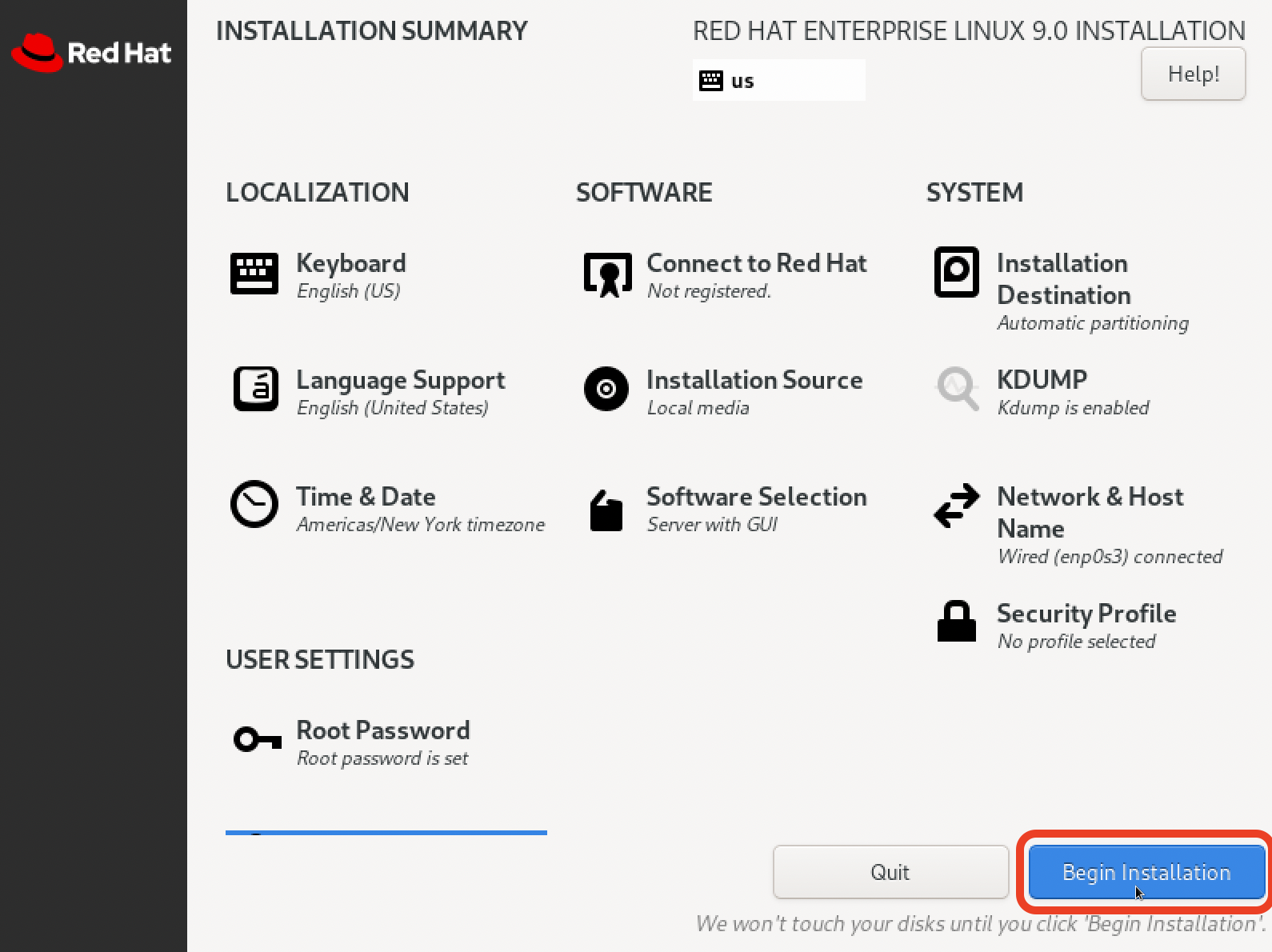
Task: Click the 'Not registered.' status
Action: tap(709, 291)
